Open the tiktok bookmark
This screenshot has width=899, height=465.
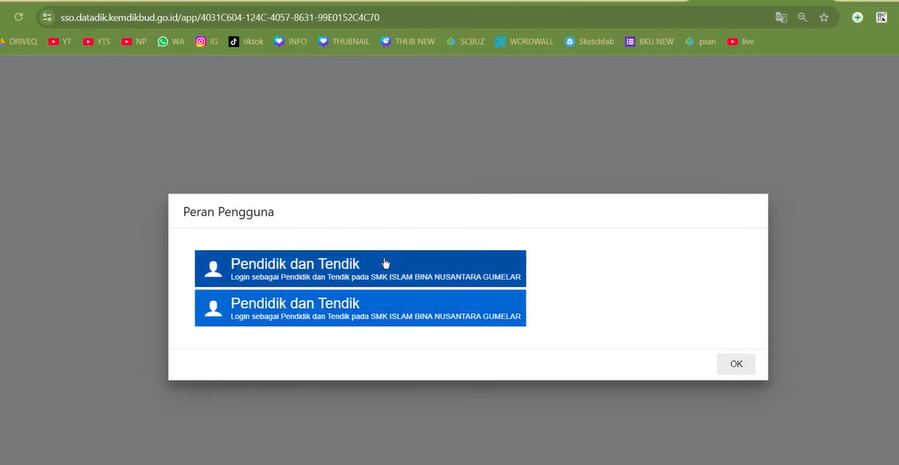point(245,41)
